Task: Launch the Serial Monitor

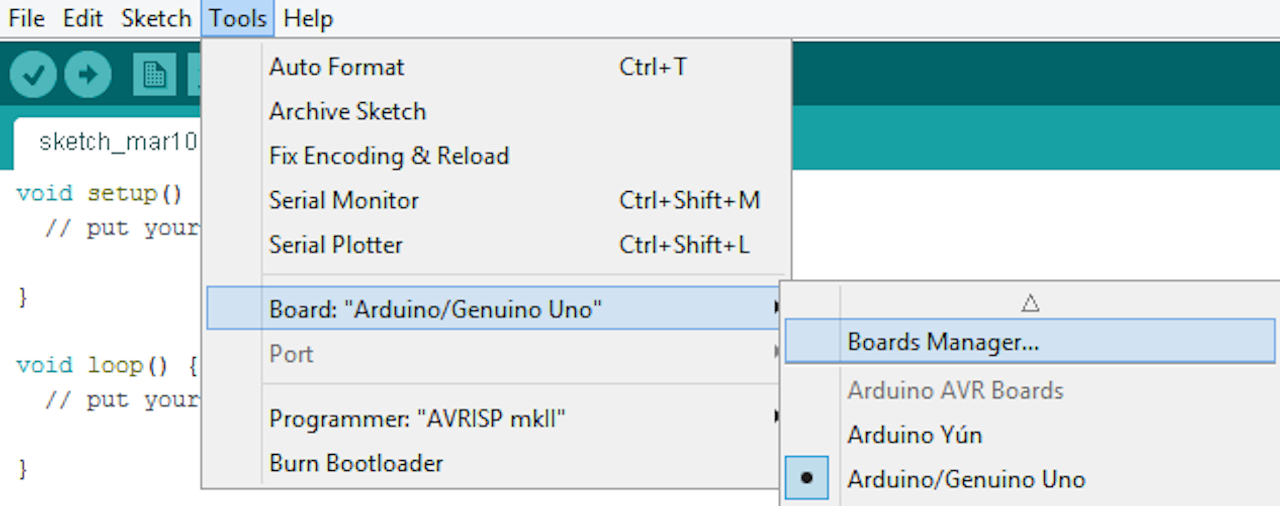Action: (x=344, y=200)
